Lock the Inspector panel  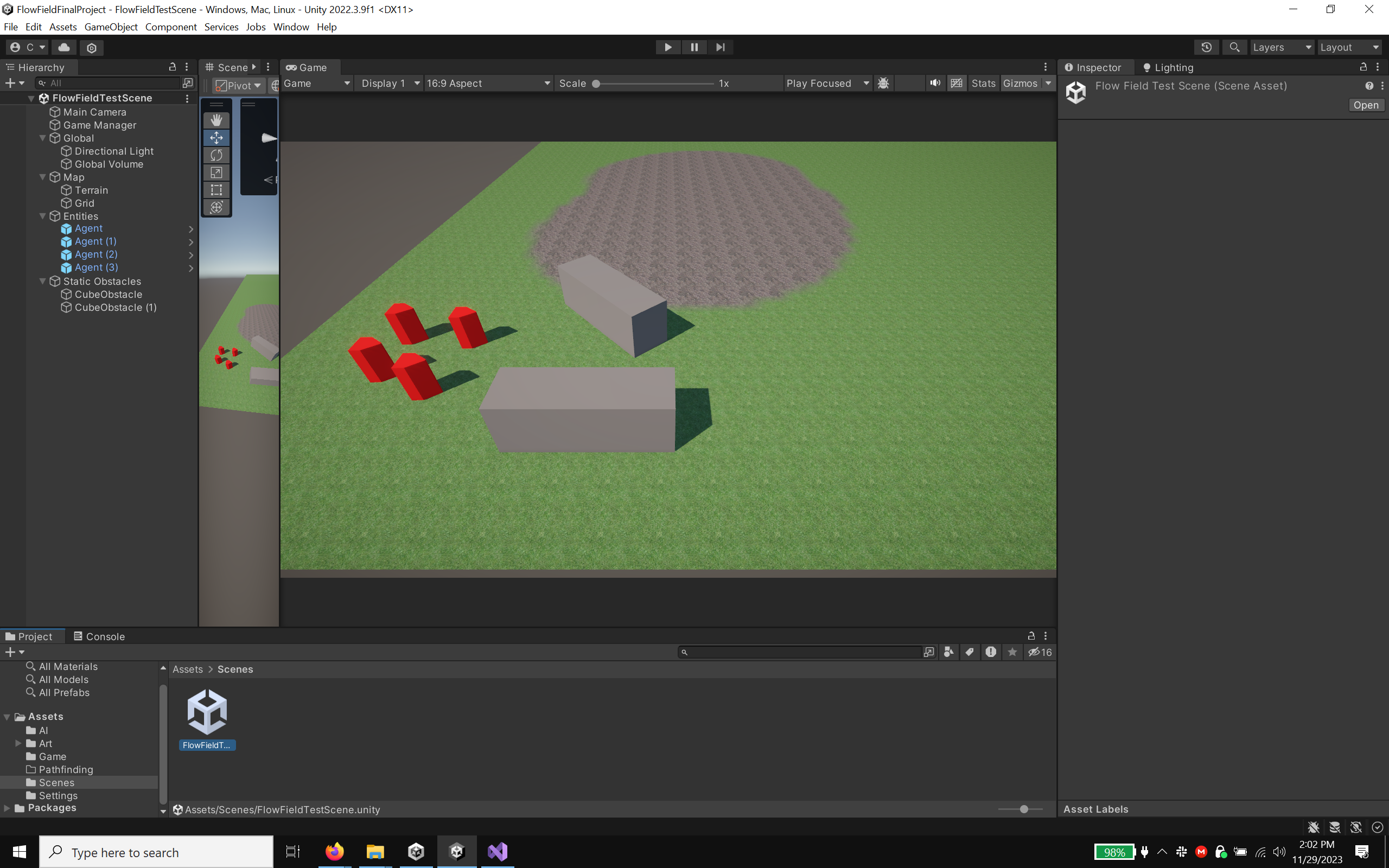pyautogui.click(x=1363, y=67)
